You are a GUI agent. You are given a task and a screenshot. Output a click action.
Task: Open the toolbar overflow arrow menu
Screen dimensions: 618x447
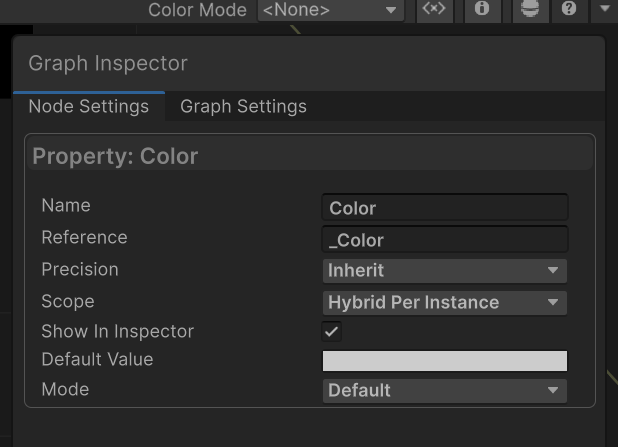(605, 10)
